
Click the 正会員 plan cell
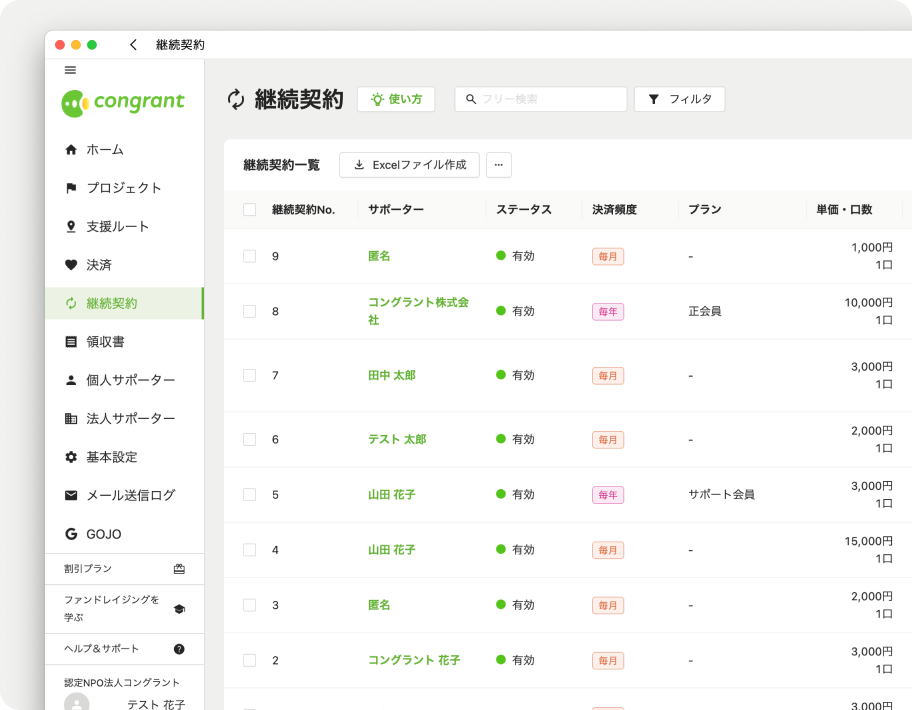tap(704, 311)
